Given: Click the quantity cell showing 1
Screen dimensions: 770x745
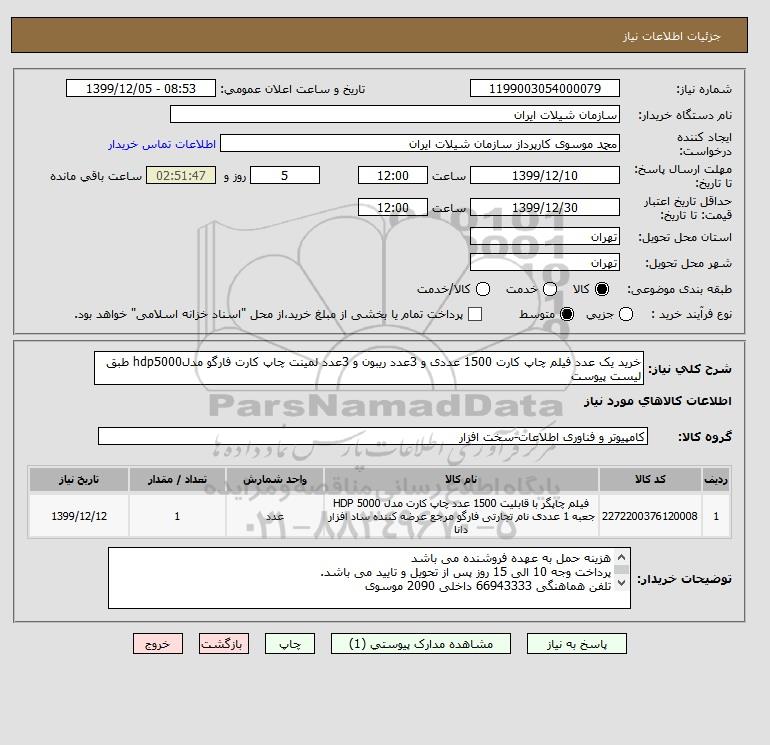Looking at the screenshot, I should coord(177,516).
